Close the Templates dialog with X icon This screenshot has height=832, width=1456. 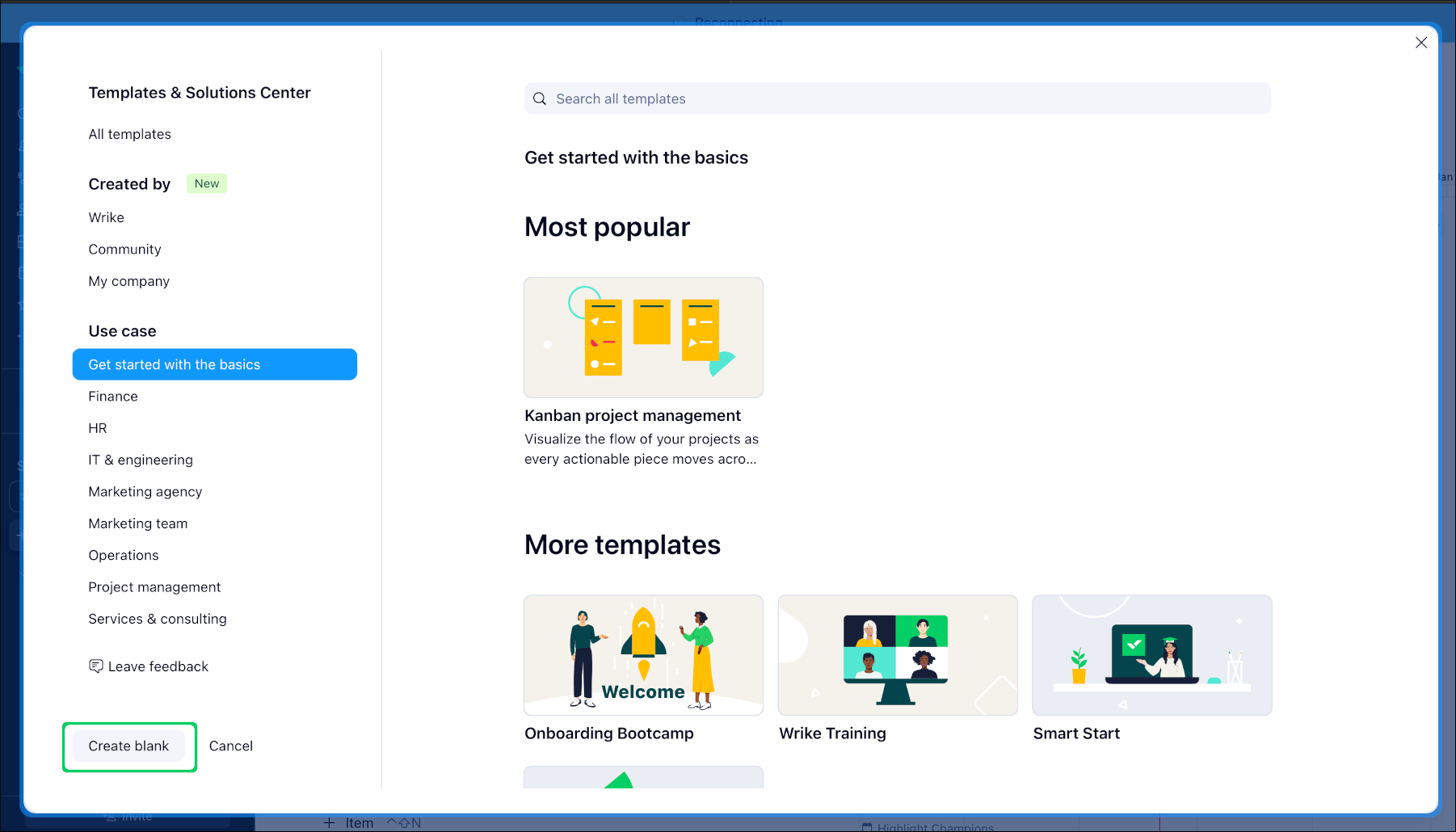1420,43
